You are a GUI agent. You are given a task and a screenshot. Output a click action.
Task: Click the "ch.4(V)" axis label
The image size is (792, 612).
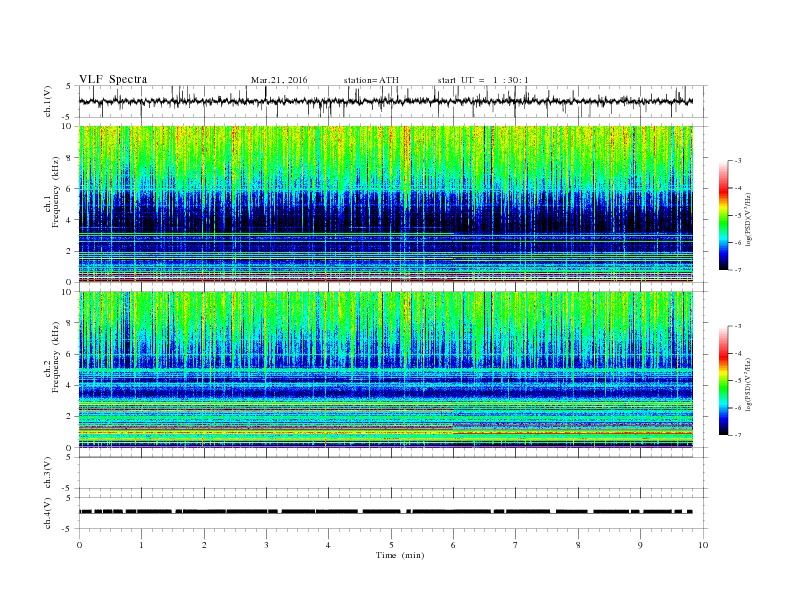coord(48,513)
